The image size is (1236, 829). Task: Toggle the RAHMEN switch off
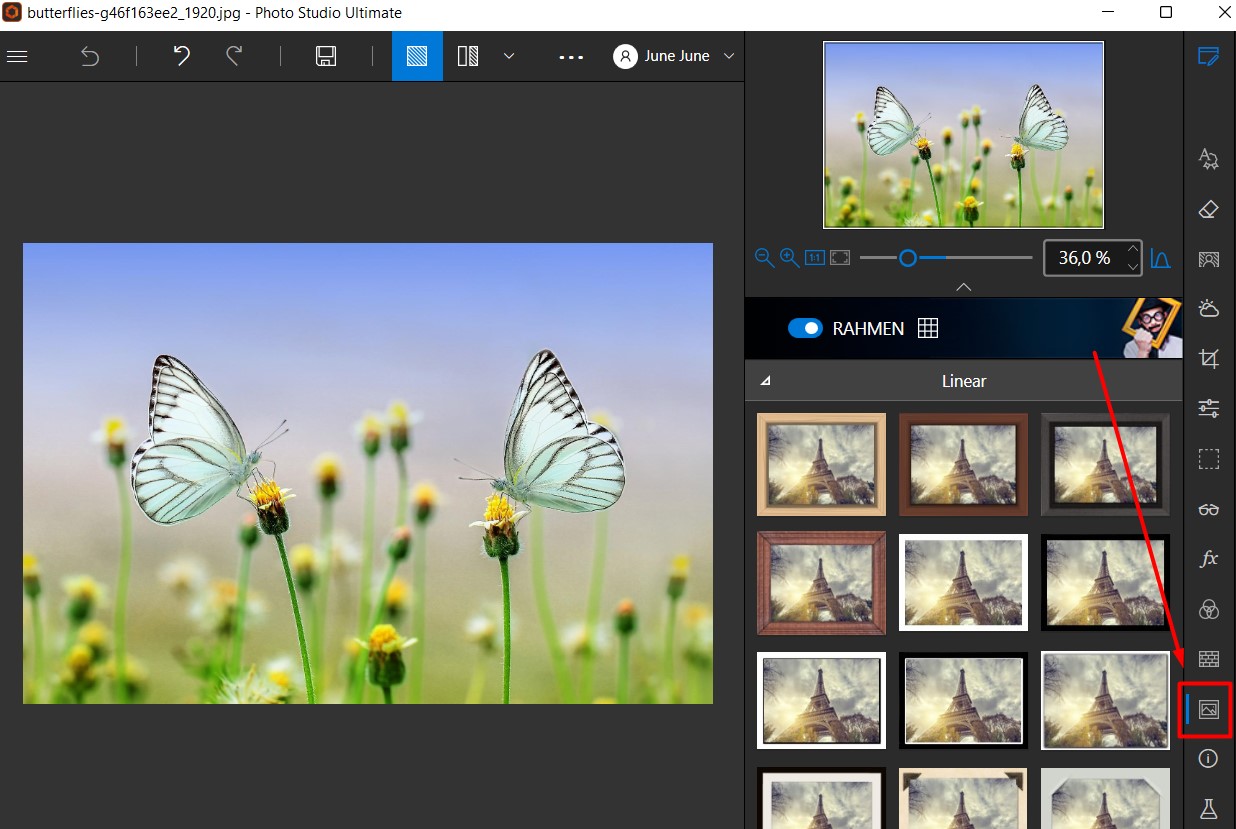point(805,328)
